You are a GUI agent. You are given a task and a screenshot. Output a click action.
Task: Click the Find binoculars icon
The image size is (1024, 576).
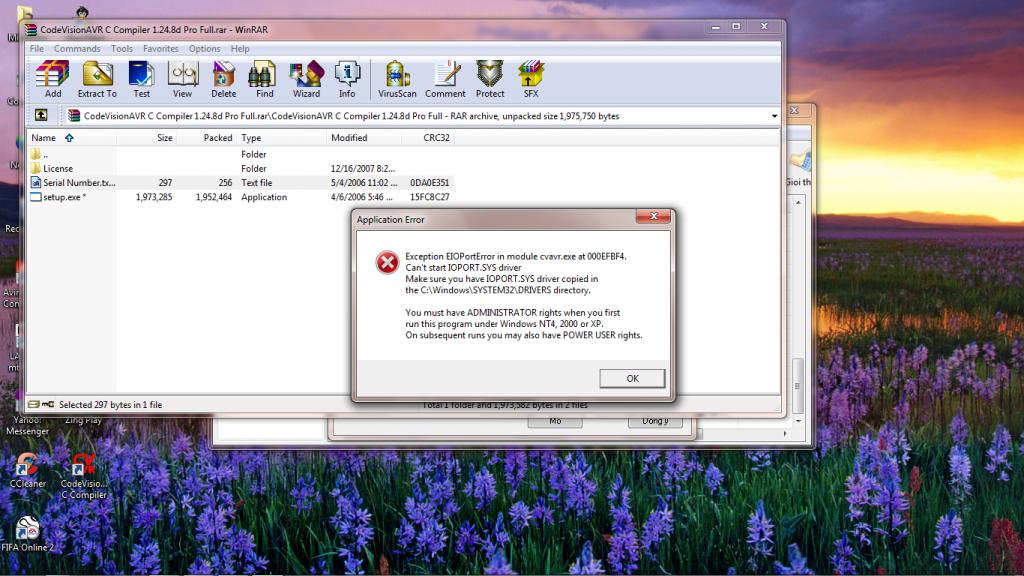[x=264, y=79]
